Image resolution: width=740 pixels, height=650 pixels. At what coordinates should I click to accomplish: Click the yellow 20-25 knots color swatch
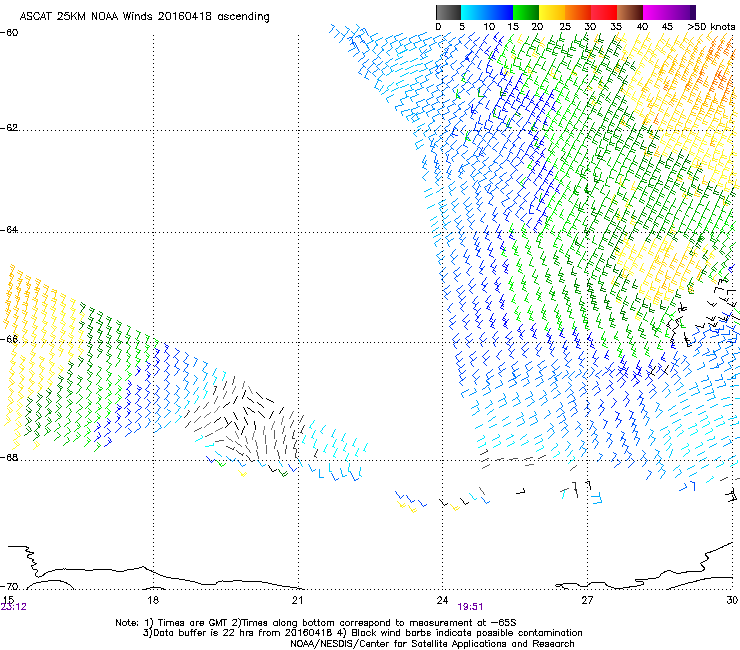click(552, 12)
